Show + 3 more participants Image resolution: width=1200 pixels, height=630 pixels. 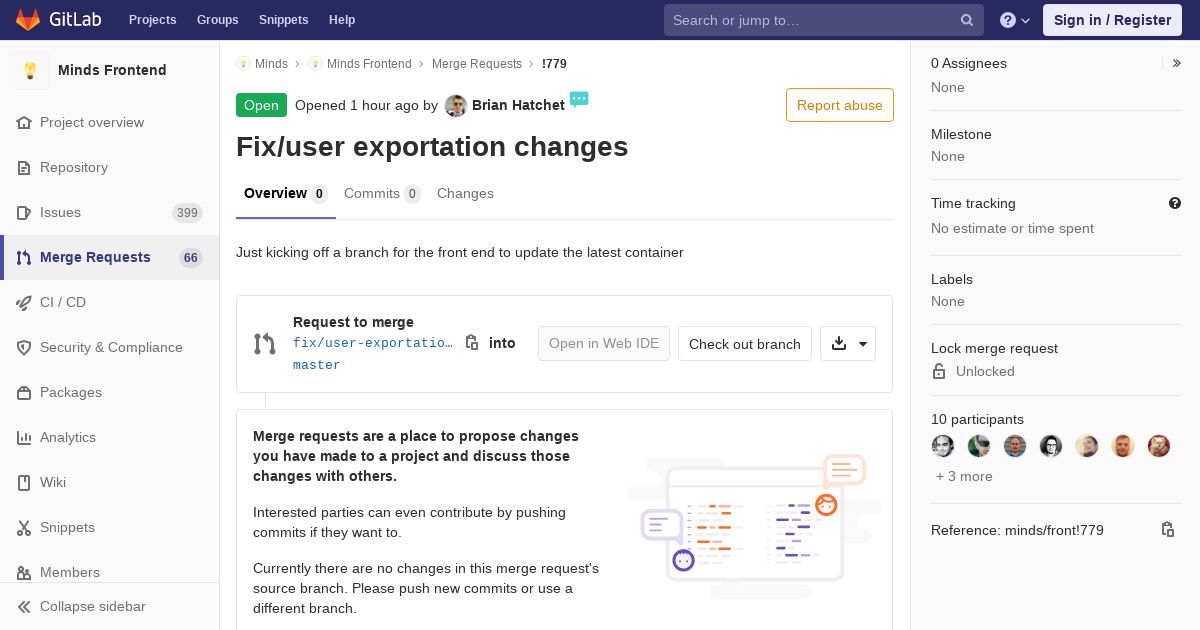tap(964, 476)
